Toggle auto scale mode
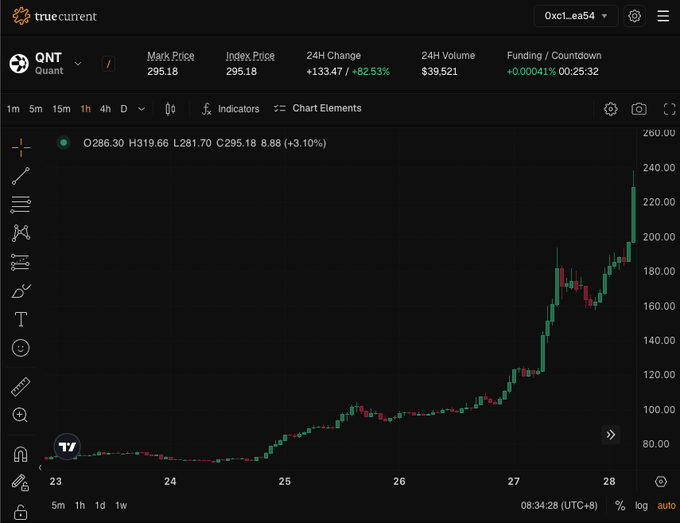This screenshot has width=680, height=523. pyautogui.click(x=666, y=506)
